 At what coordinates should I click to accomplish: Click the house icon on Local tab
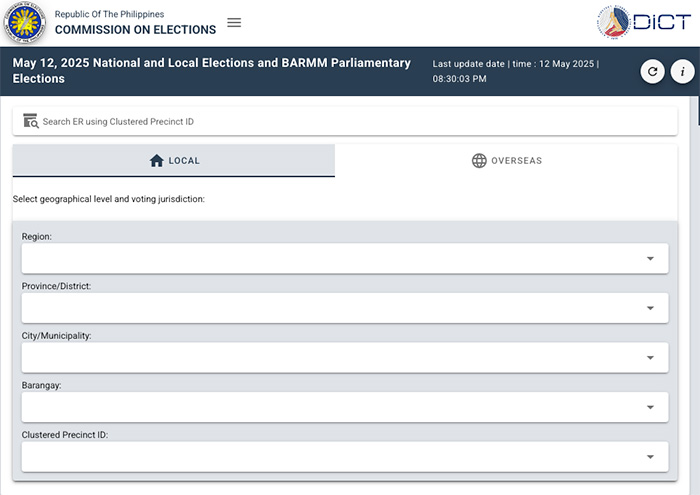click(x=156, y=161)
